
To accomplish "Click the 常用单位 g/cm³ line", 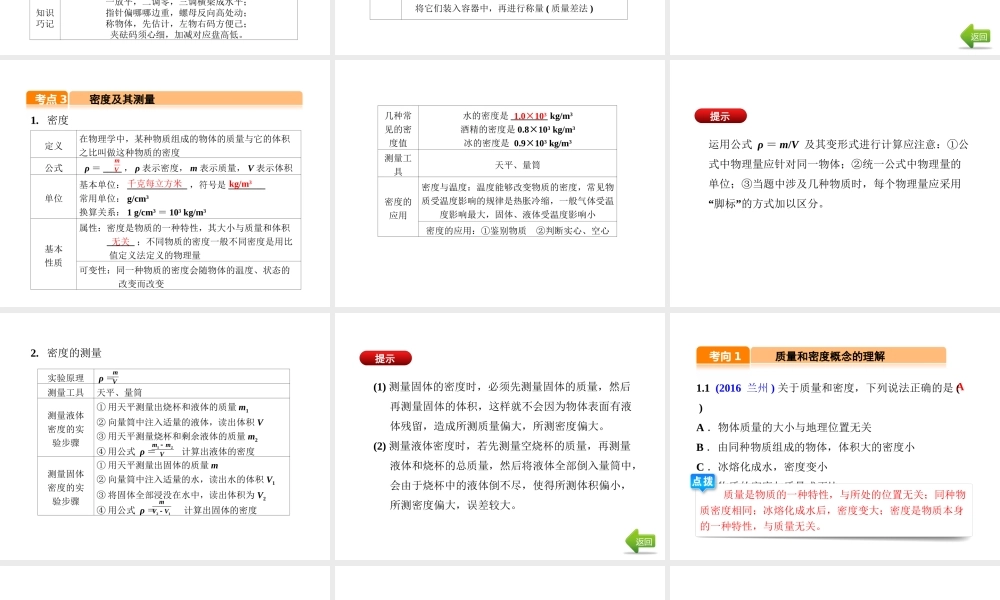I will pos(114,199).
